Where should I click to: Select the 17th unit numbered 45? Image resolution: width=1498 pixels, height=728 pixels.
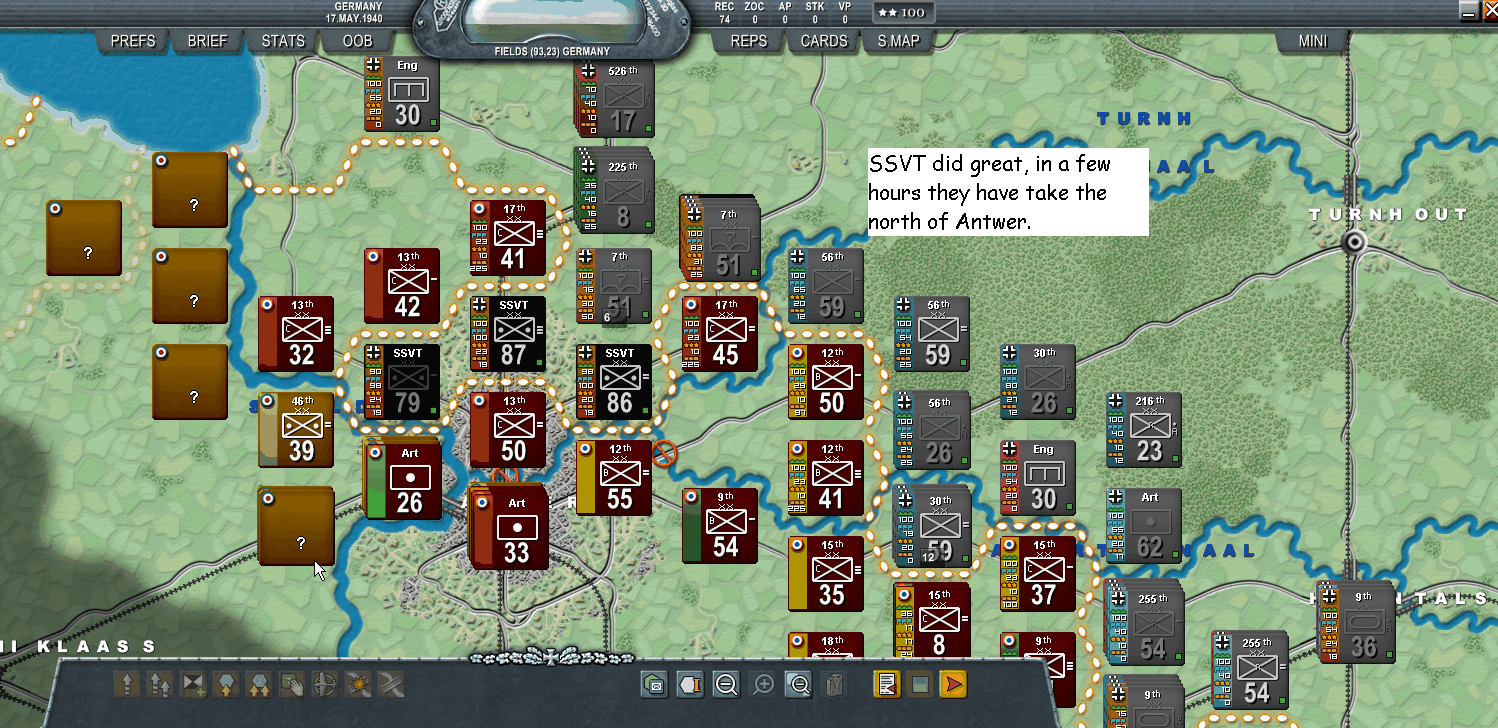point(721,334)
